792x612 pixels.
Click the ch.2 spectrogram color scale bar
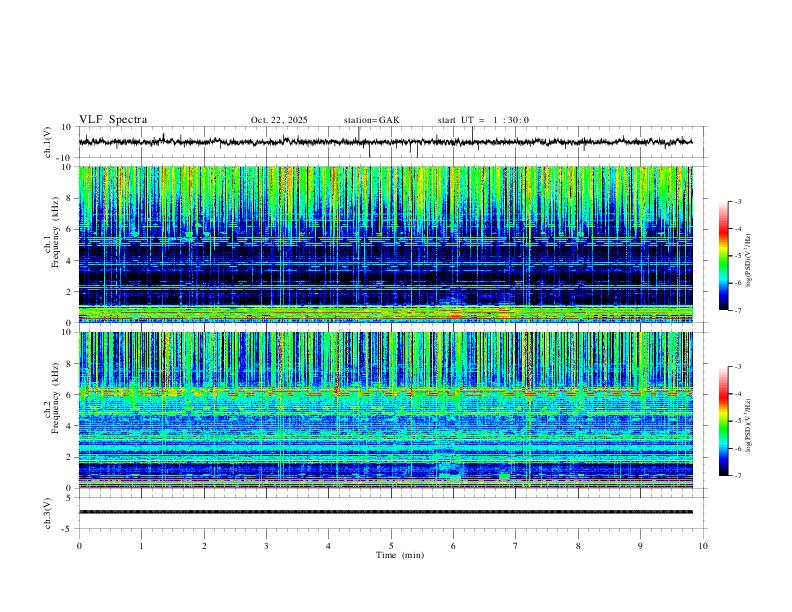click(723, 421)
